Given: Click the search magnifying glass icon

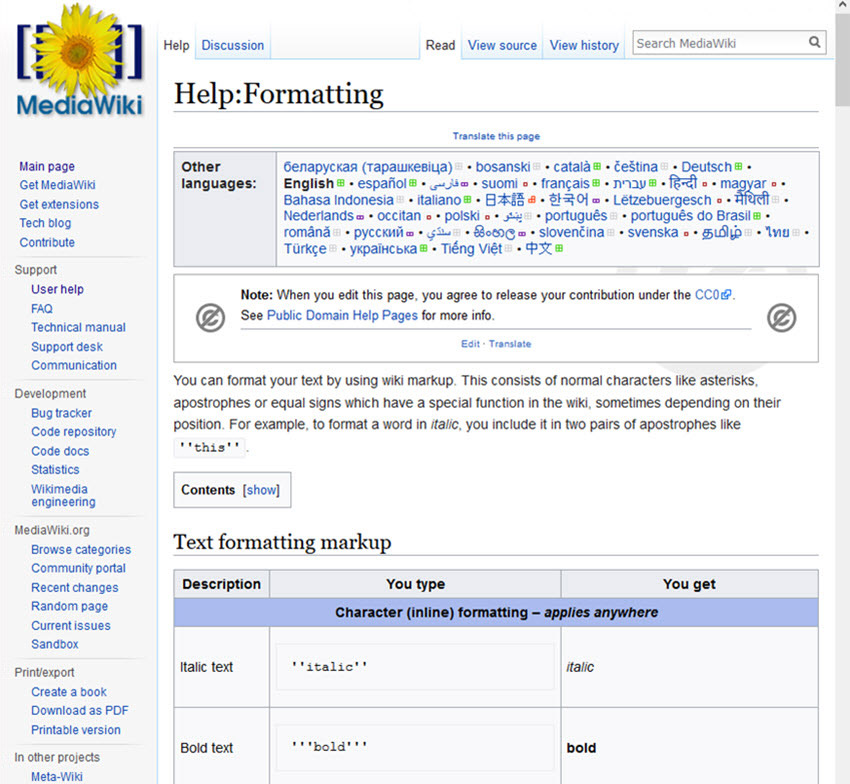Looking at the screenshot, I should [x=813, y=43].
